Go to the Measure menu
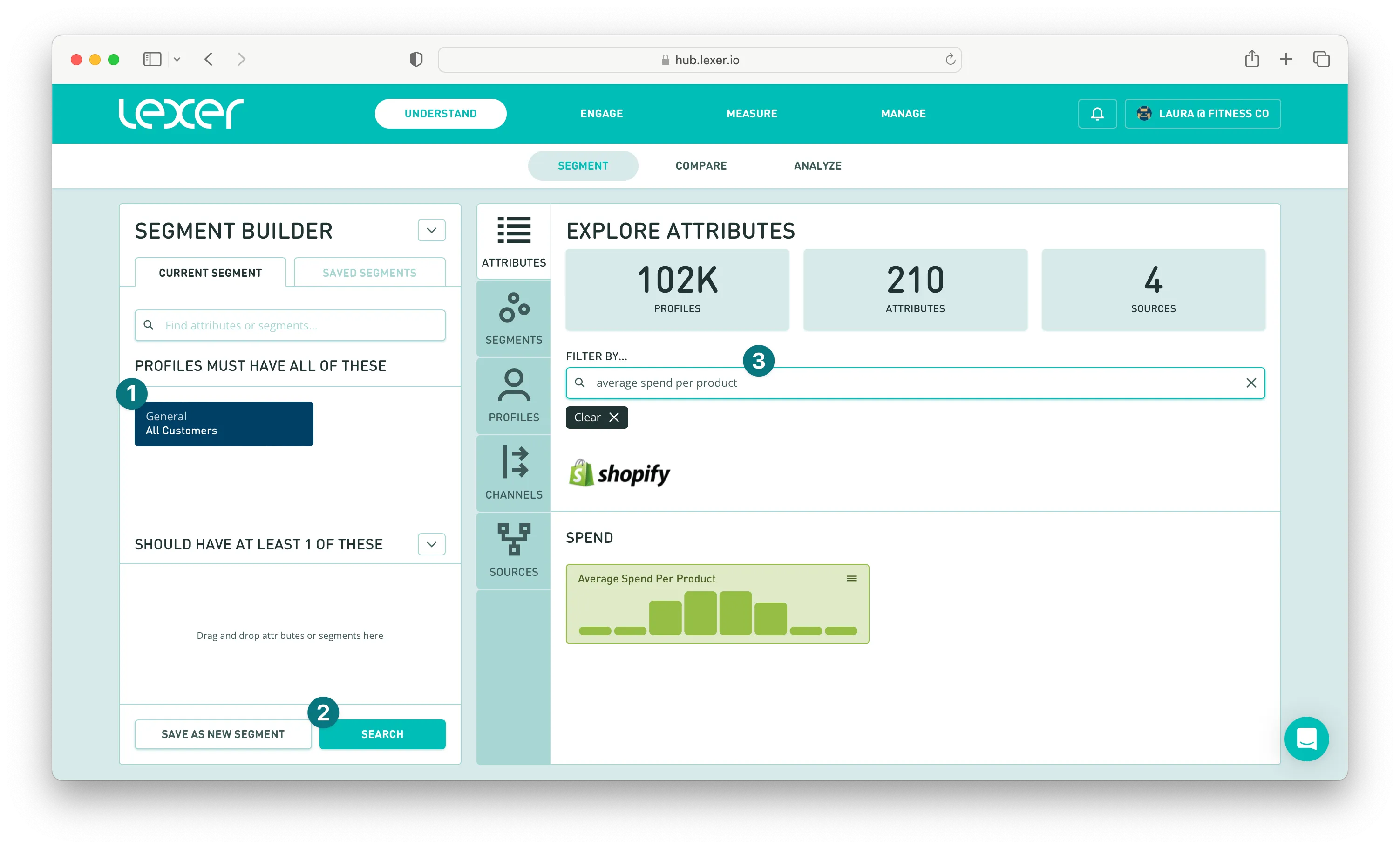The image size is (1400, 849). tap(751, 114)
